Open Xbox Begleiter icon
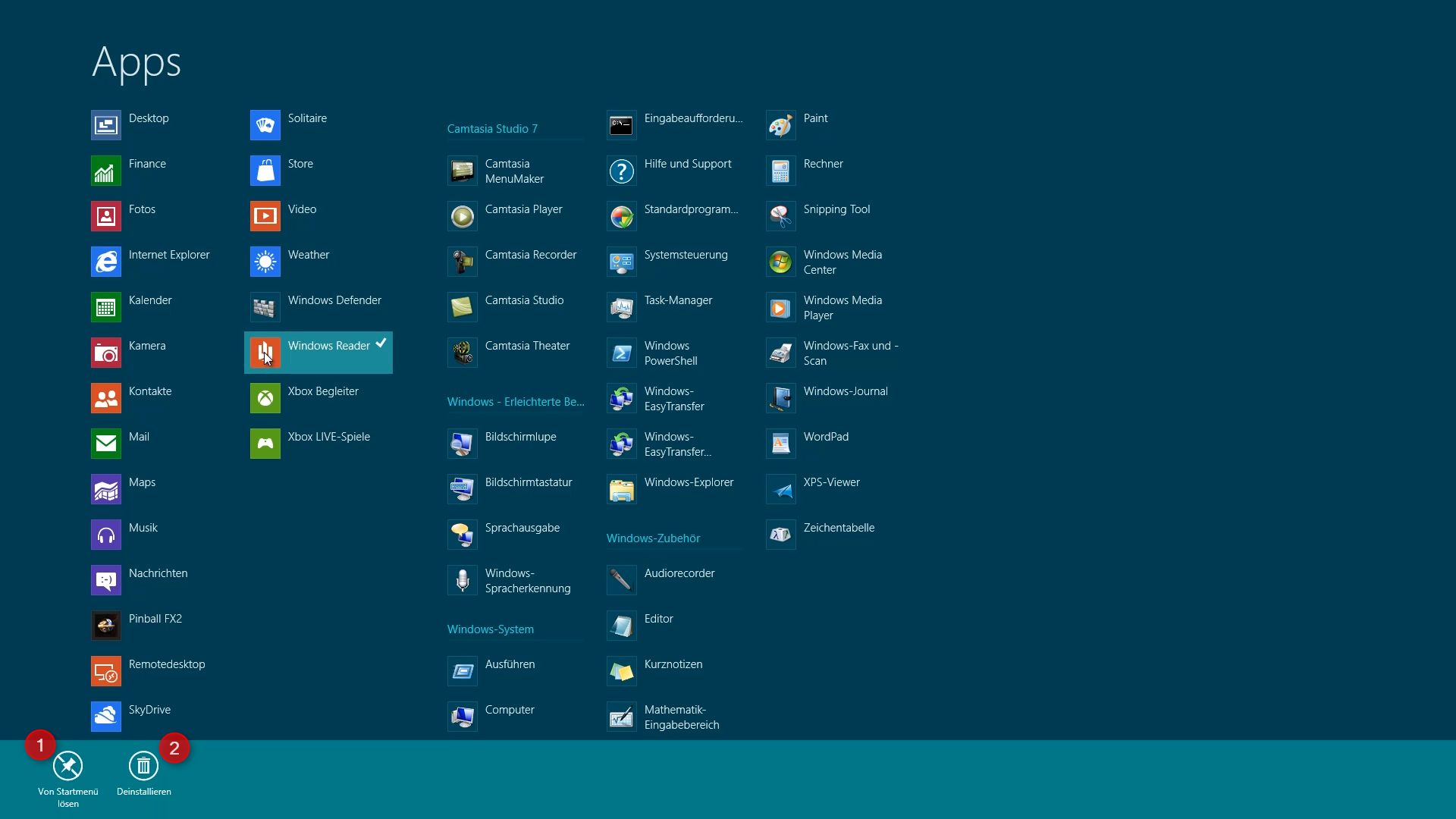 (x=265, y=398)
